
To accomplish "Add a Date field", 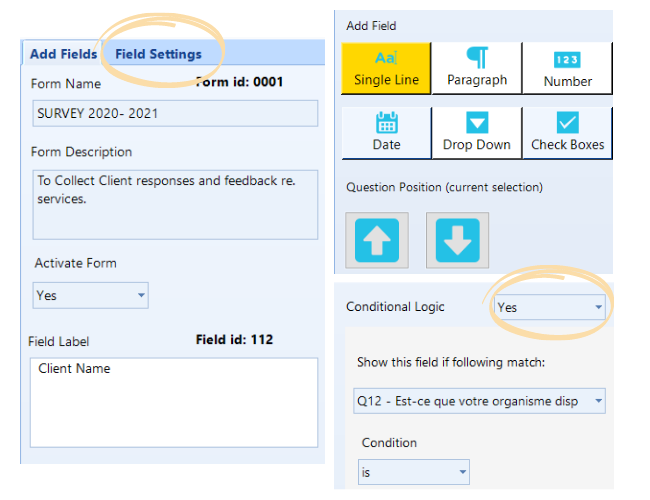I will tap(386, 133).
